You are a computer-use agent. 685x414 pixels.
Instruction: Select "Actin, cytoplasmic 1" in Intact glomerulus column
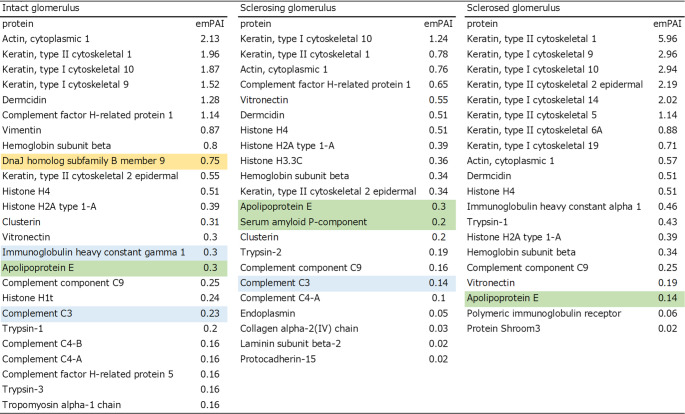point(46,39)
